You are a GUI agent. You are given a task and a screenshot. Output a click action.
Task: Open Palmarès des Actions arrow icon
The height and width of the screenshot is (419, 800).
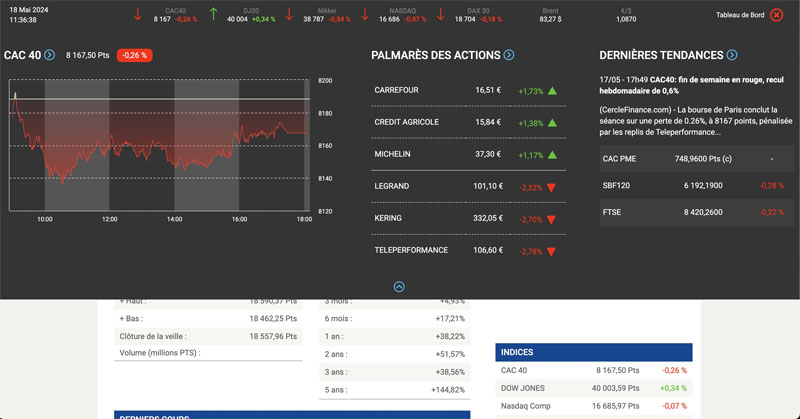(x=509, y=55)
